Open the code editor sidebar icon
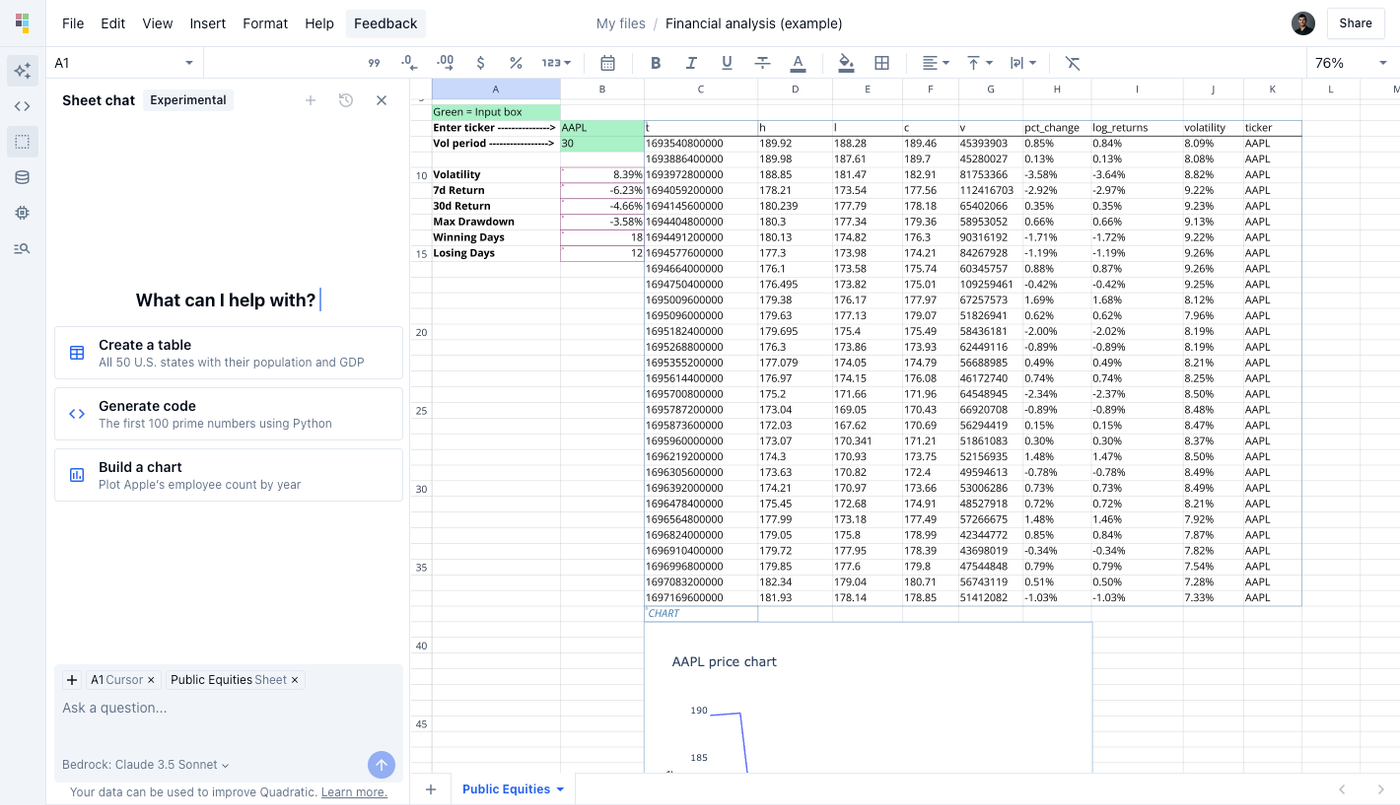Image resolution: width=1400 pixels, height=805 pixels. pos(22,106)
